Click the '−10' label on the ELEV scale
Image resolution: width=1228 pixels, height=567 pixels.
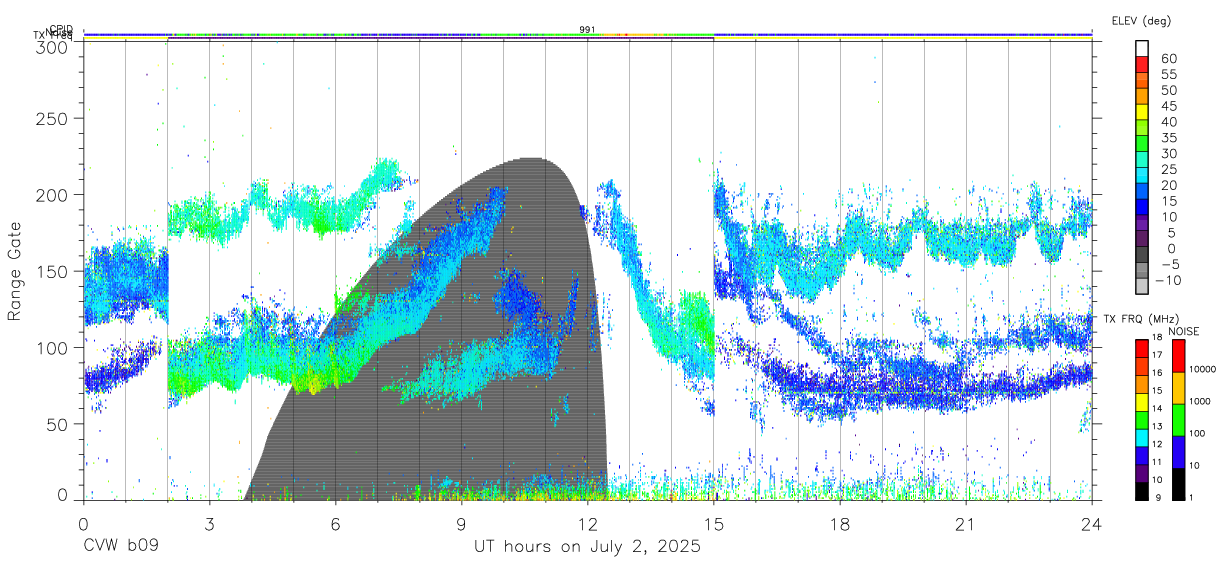coord(1170,279)
